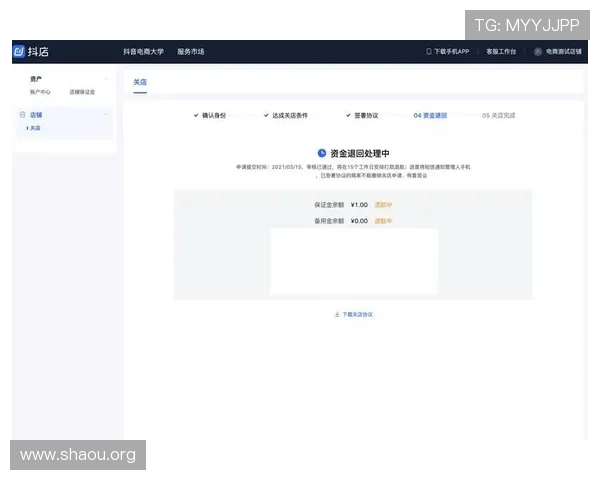Open 客服工作台 in the header
The height and width of the screenshot is (480, 600).
(x=501, y=51)
